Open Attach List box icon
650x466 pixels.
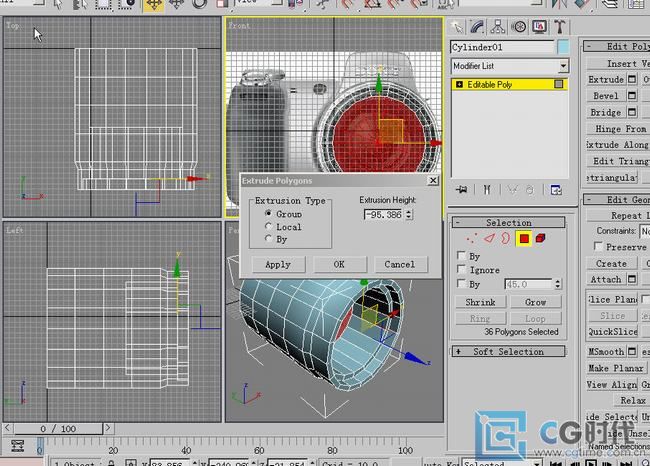[x=632, y=279]
